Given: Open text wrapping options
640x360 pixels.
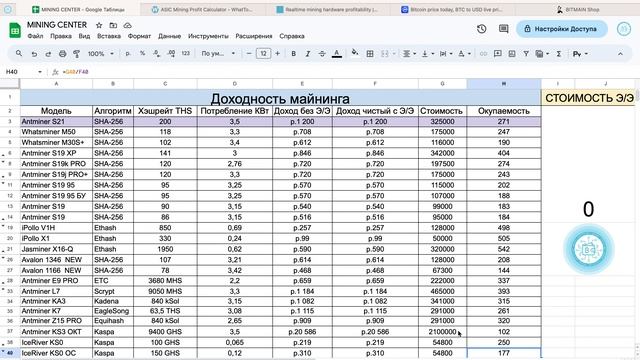Looking at the screenshot, I should click(445, 53).
